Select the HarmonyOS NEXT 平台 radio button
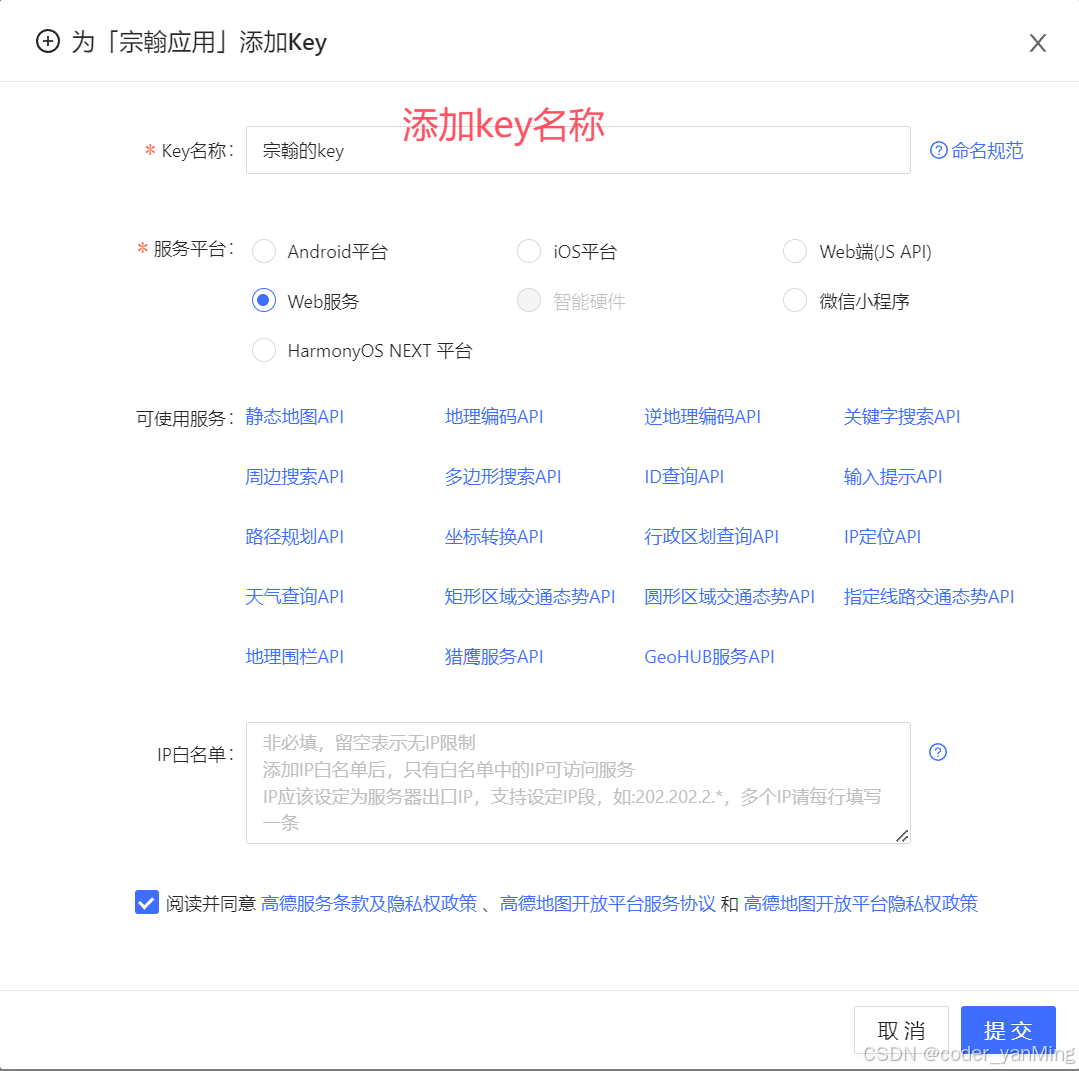Screen dimensions: 1079x1071 (264, 350)
